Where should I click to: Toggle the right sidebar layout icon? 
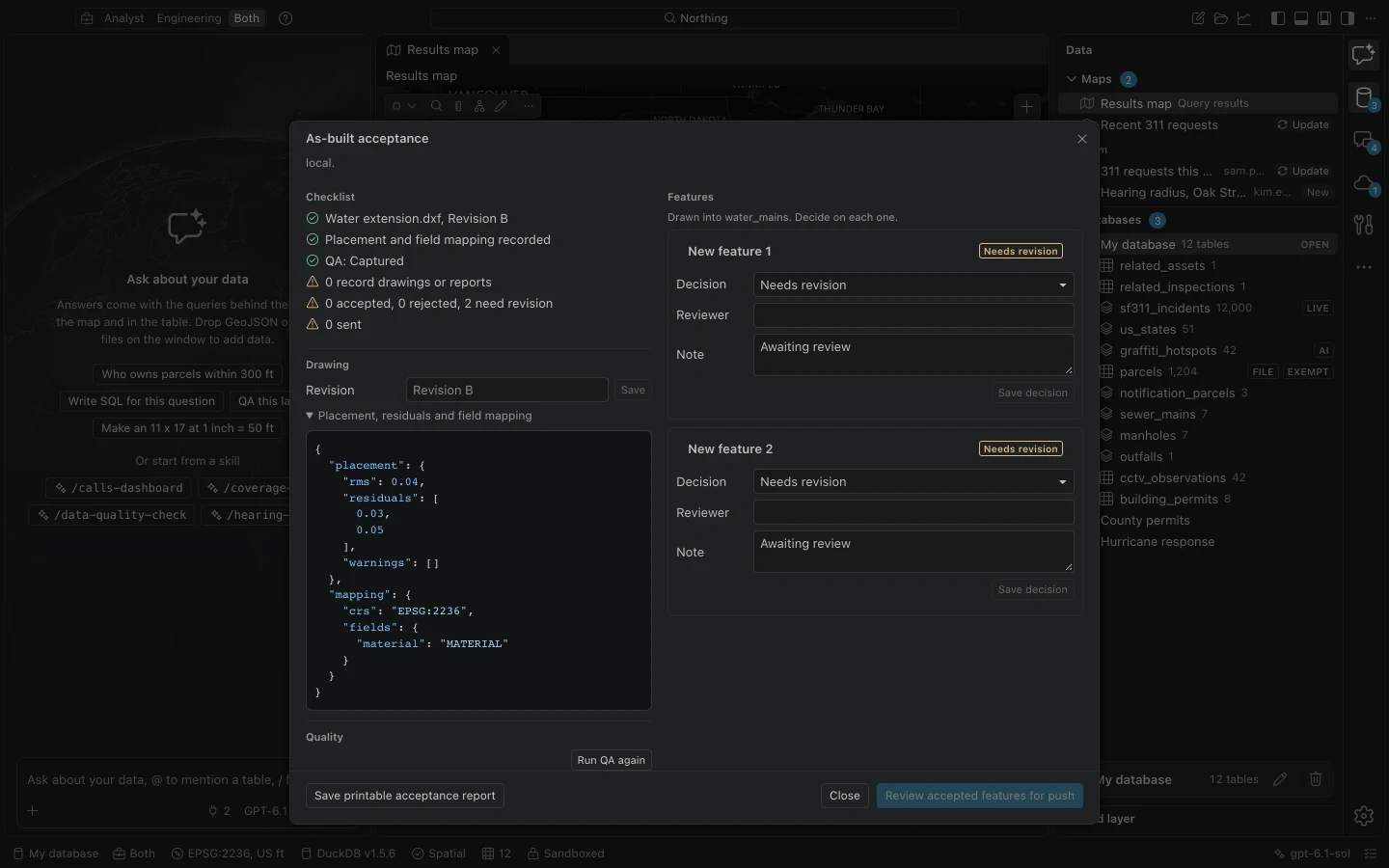click(1348, 18)
